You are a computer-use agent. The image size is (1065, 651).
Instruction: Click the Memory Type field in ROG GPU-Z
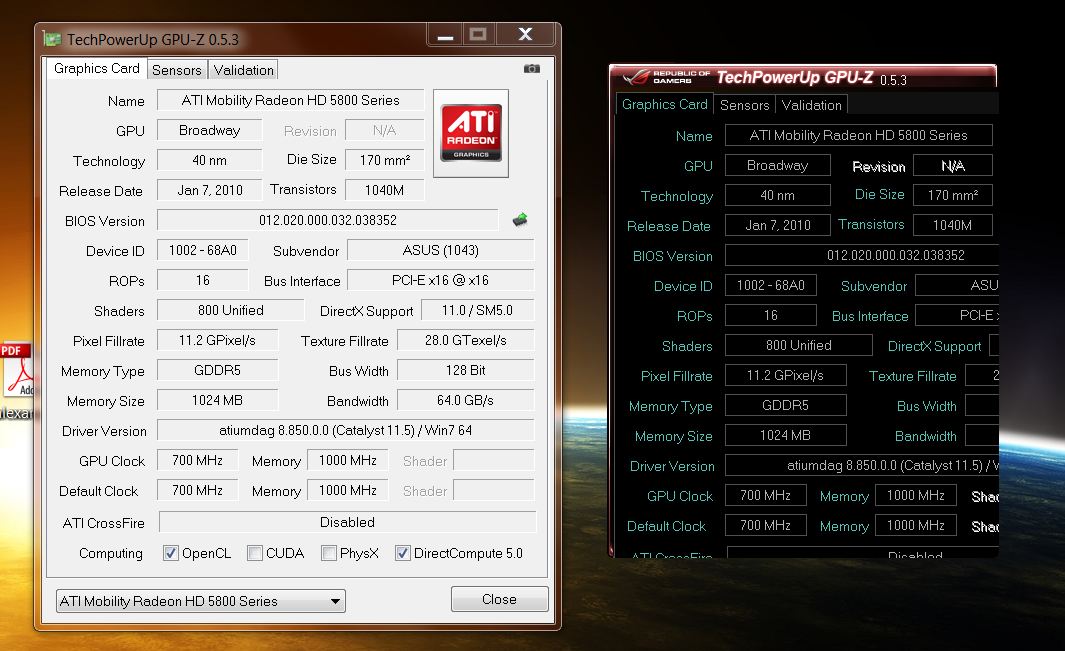click(786, 405)
